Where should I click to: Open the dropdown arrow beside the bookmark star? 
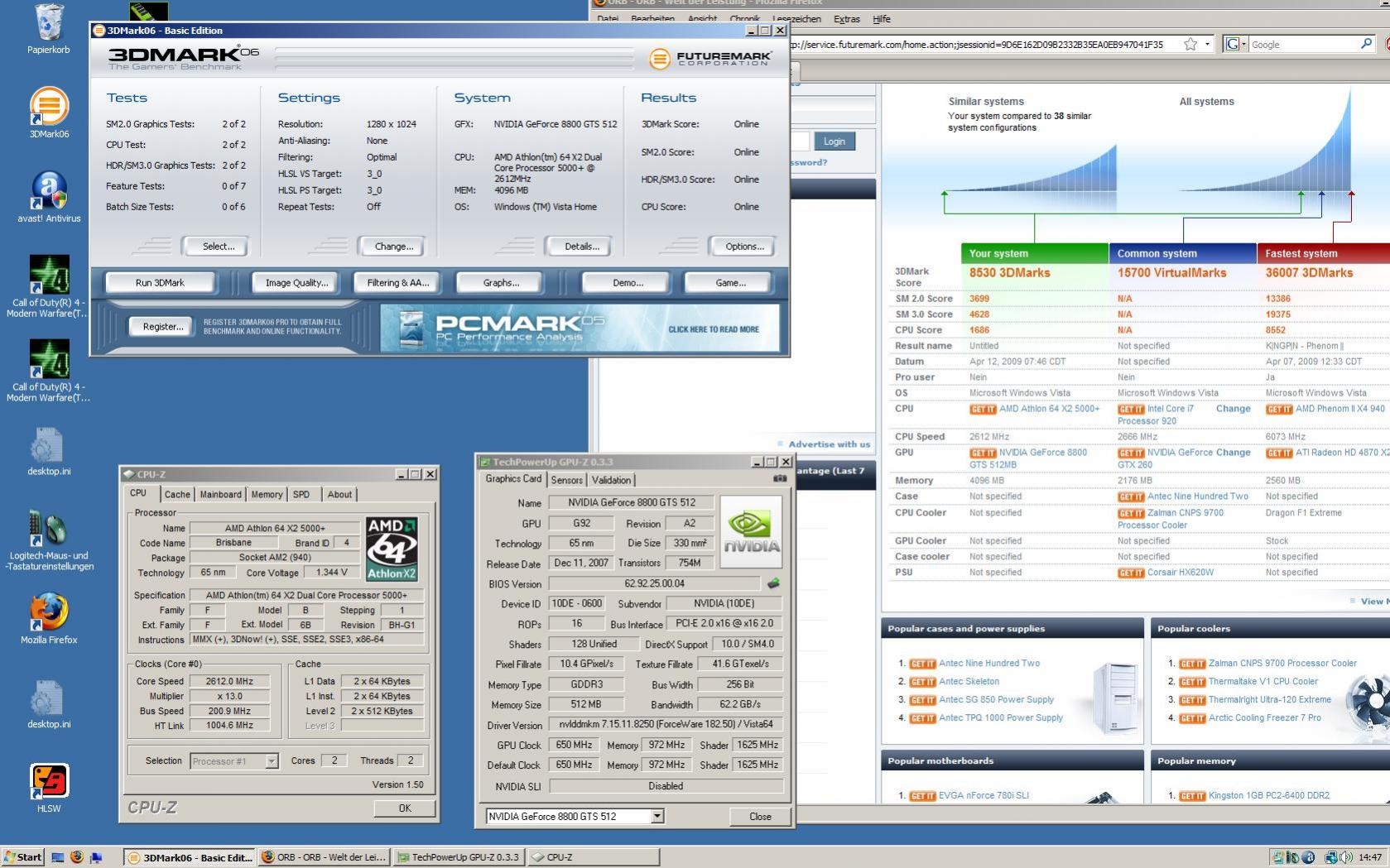tap(1207, 44)
